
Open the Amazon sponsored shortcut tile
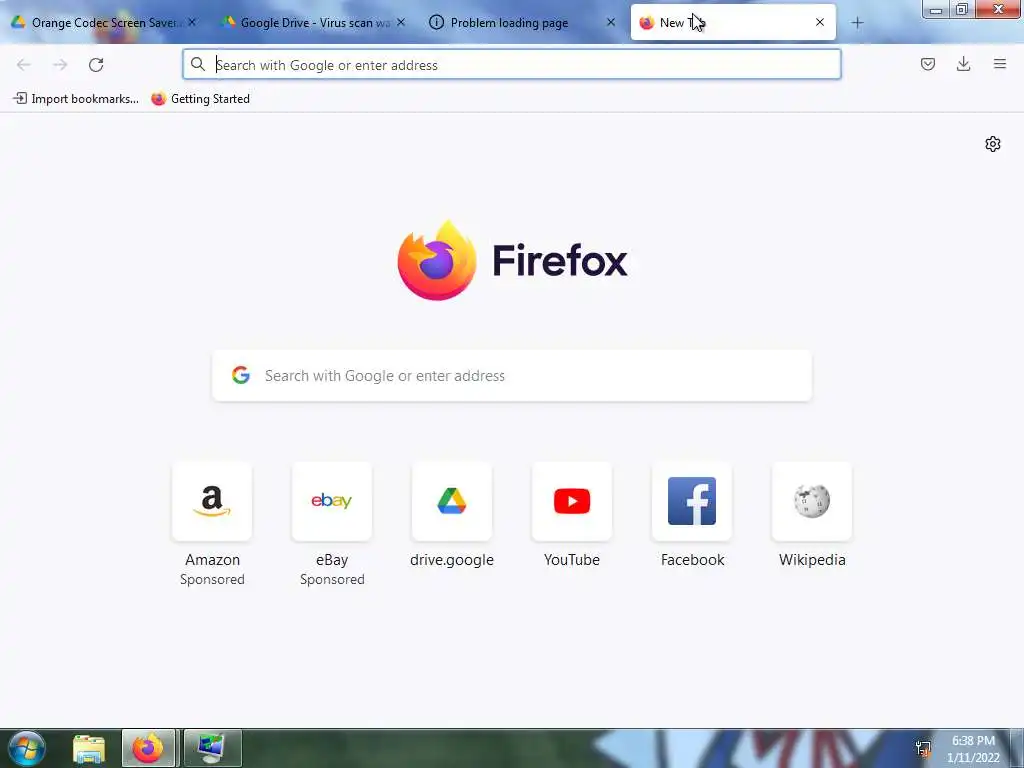[212, 502]
